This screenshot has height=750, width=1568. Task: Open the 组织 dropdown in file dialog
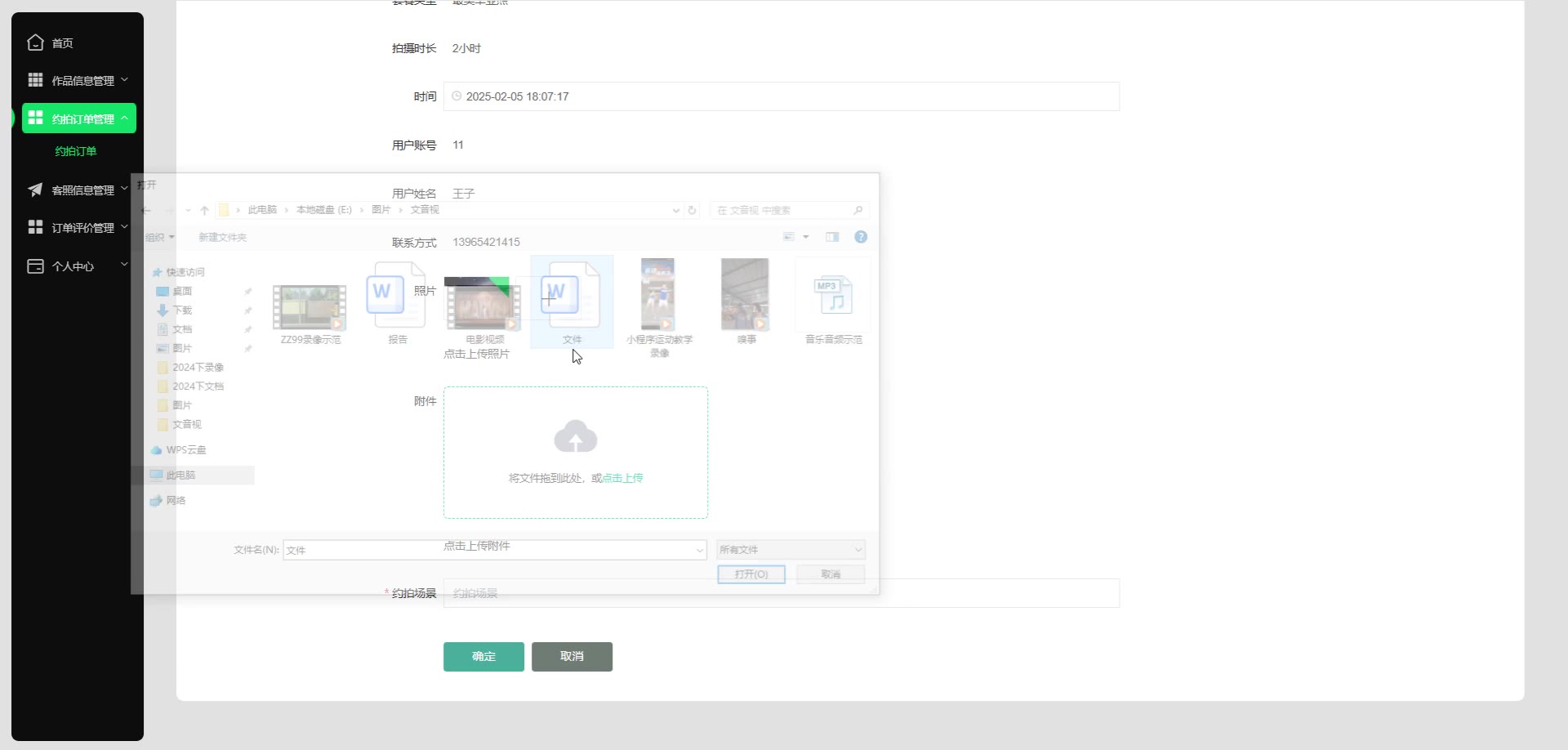point(160,237)
